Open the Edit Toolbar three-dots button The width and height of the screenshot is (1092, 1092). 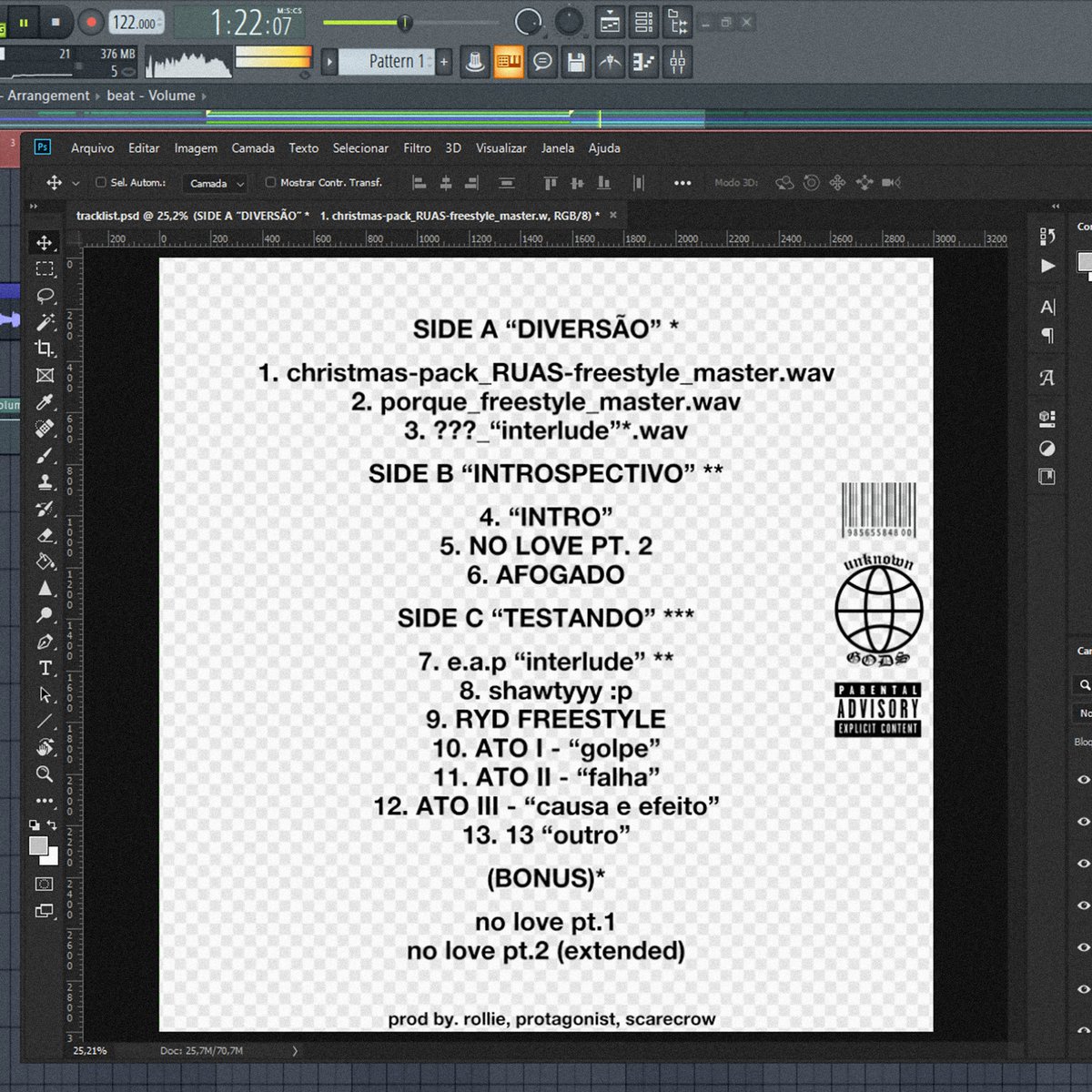(x=44, y=801)
